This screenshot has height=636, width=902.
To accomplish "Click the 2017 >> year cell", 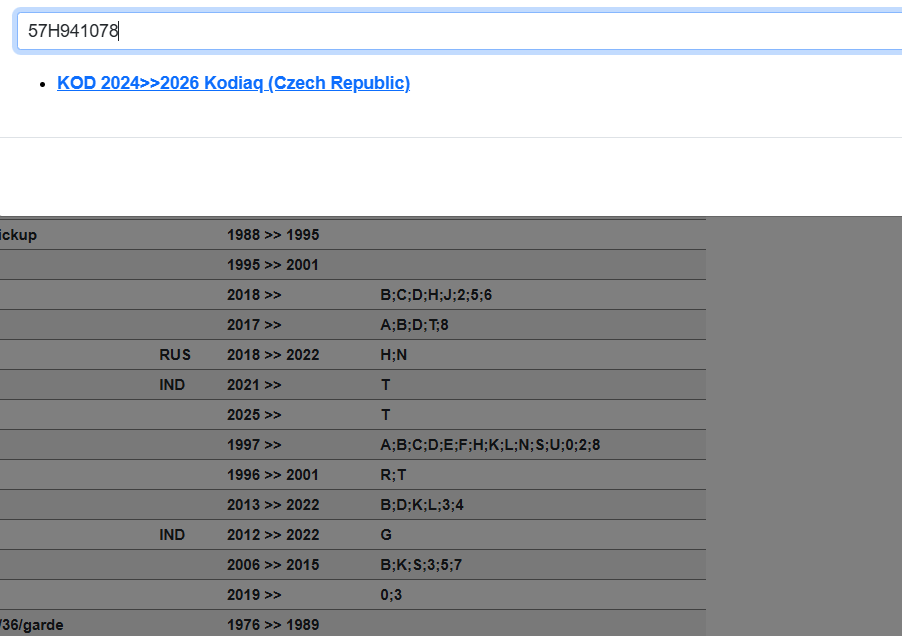I will (x=254, y=325).
